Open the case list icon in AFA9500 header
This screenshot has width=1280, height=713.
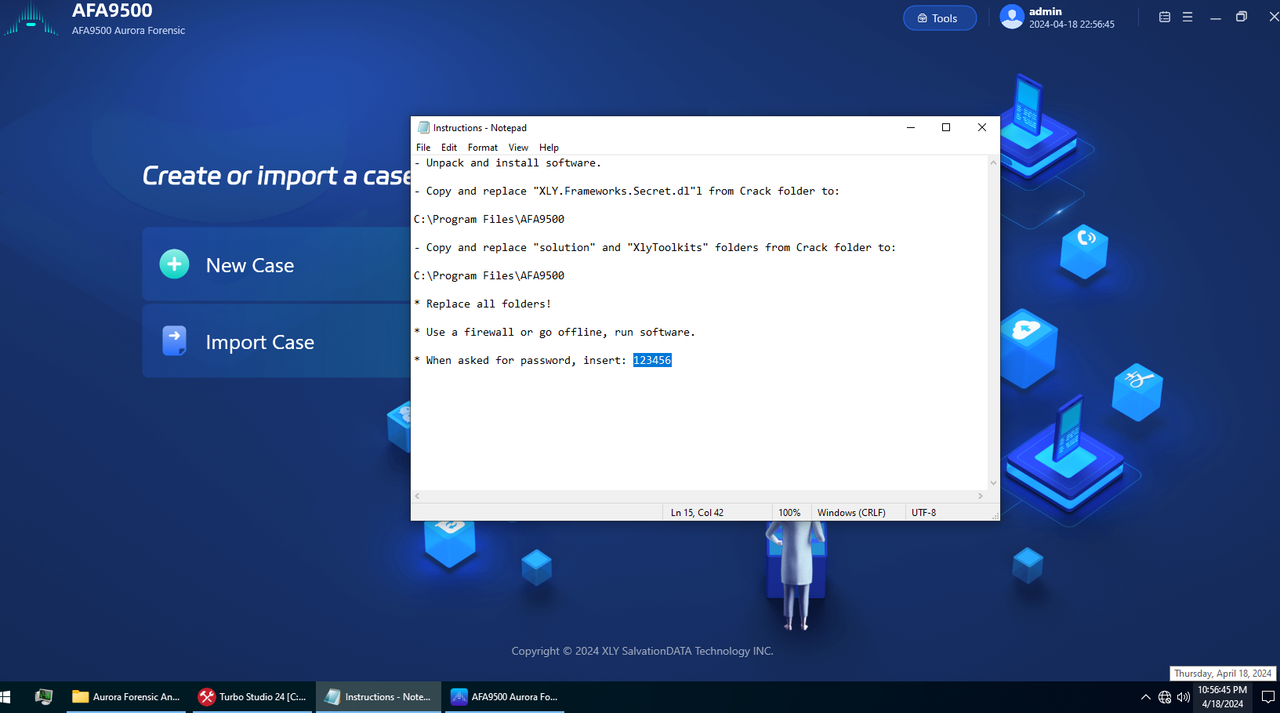pos(1165,17)
